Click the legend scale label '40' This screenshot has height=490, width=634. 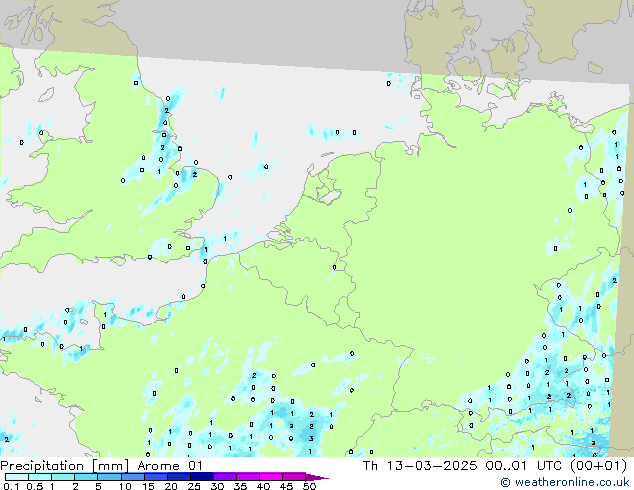coord(263,486)
